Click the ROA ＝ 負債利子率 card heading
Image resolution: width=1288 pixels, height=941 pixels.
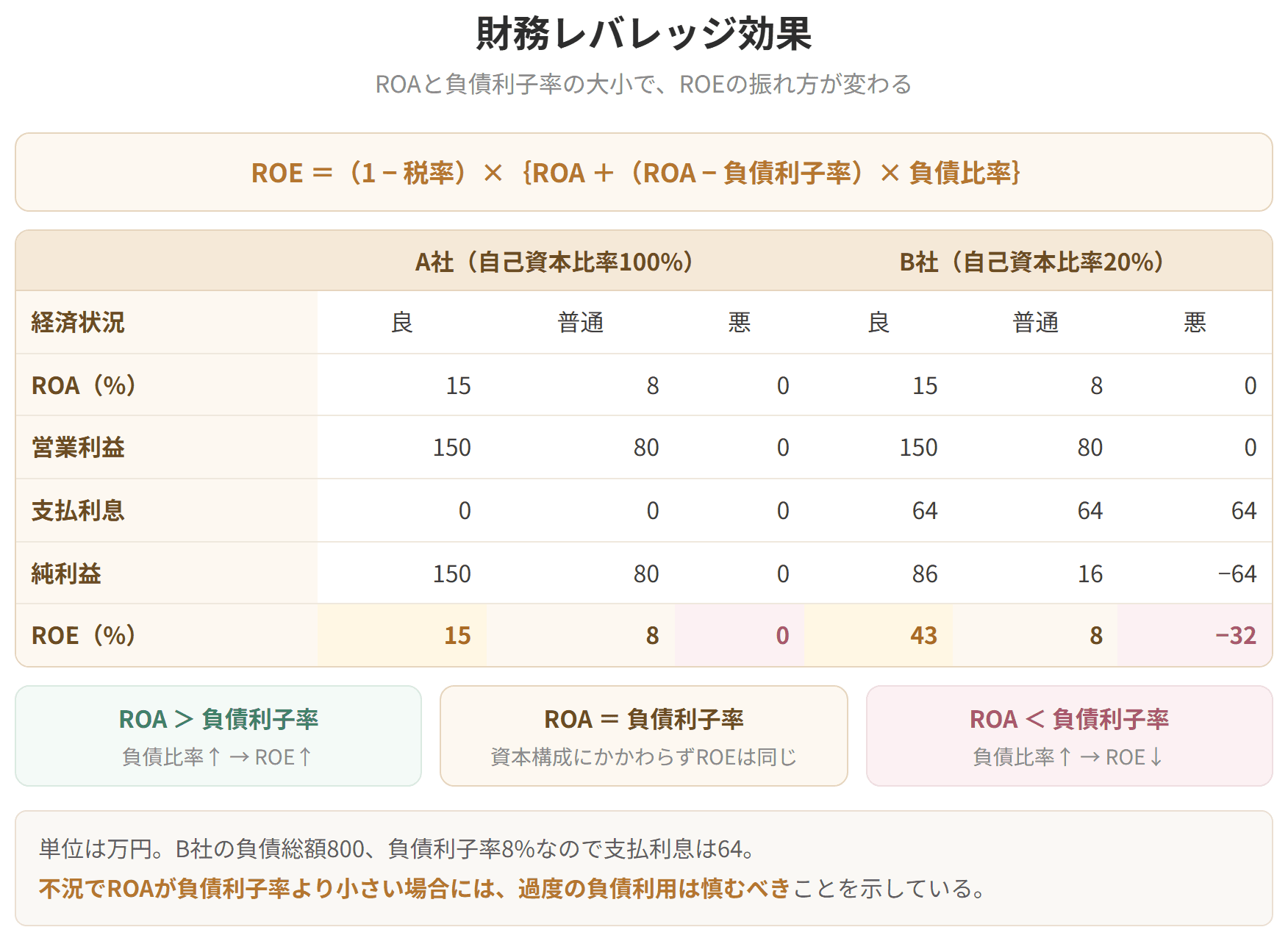[644, 719]
